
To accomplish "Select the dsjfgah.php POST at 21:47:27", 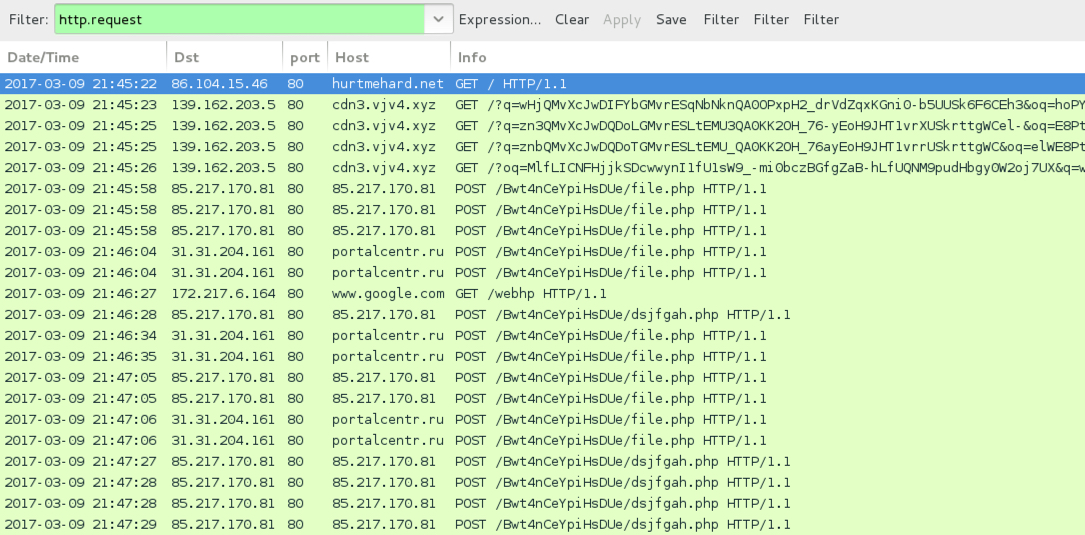I will pyautogui.click(x=540, y=462).
